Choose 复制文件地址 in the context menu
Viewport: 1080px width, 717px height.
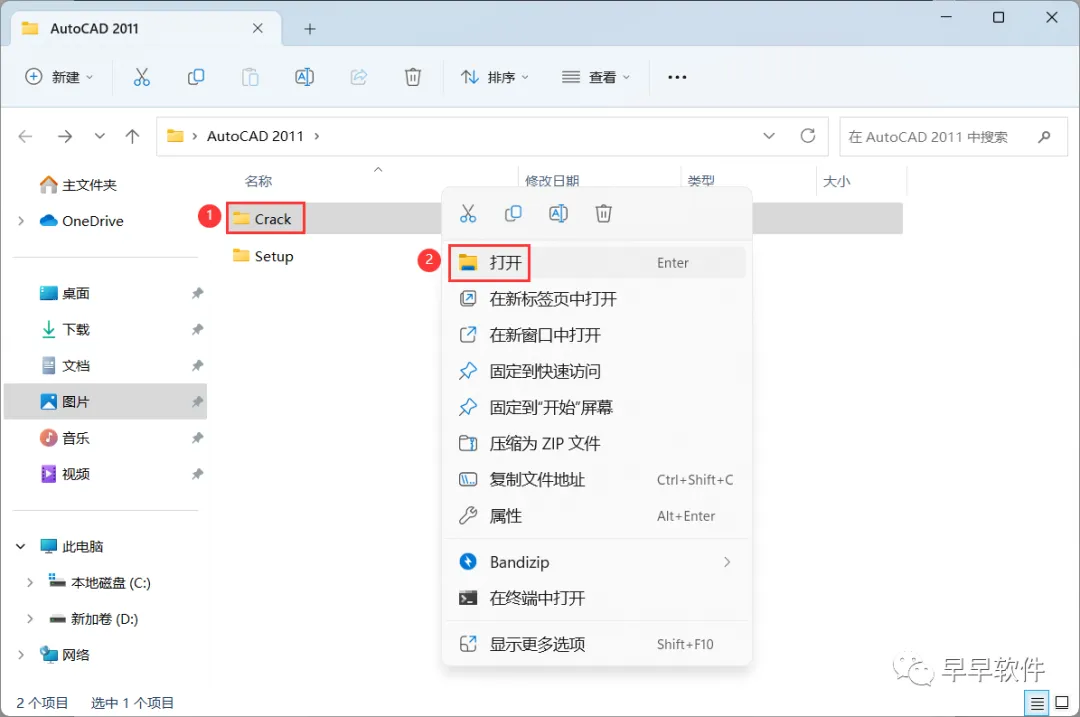(x=596, y=479)
